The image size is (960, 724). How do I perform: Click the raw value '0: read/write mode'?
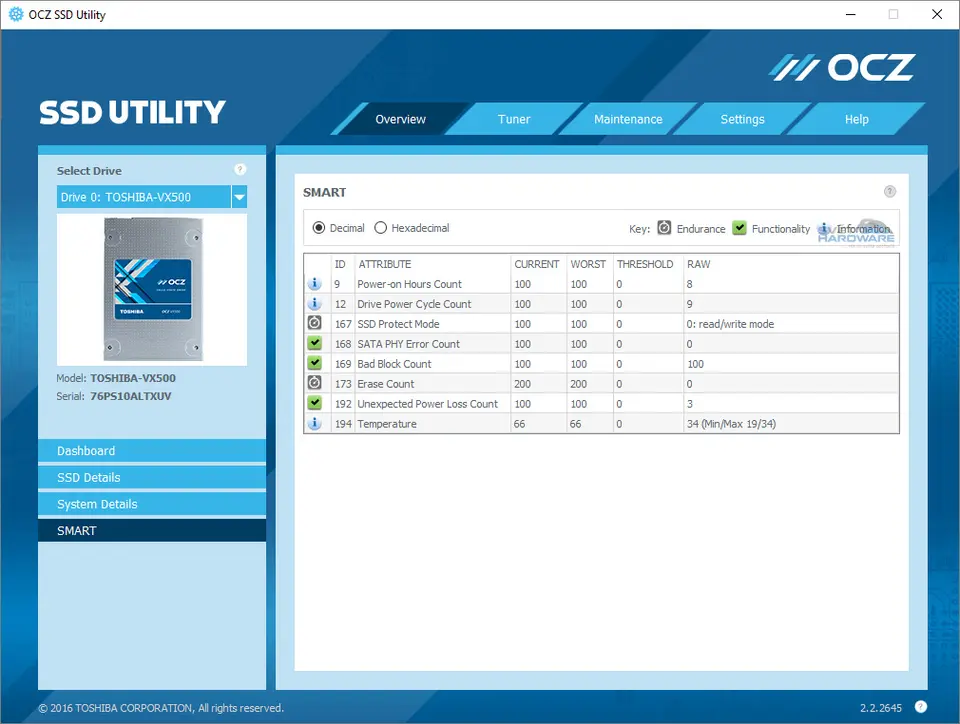click(x=730, y=324)
